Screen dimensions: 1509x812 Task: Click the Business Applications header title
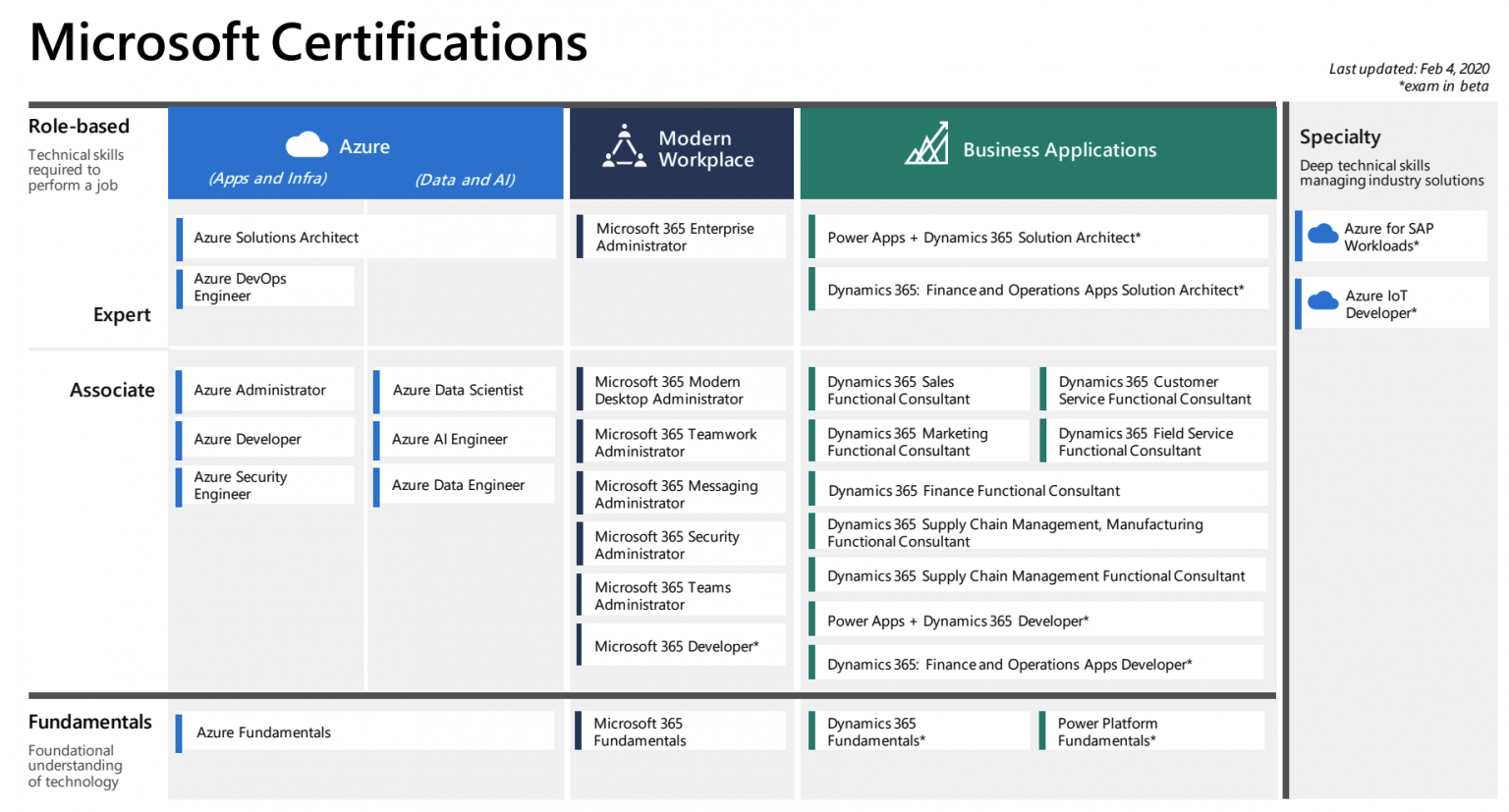pyautogui.click(x=1060, y=149)
